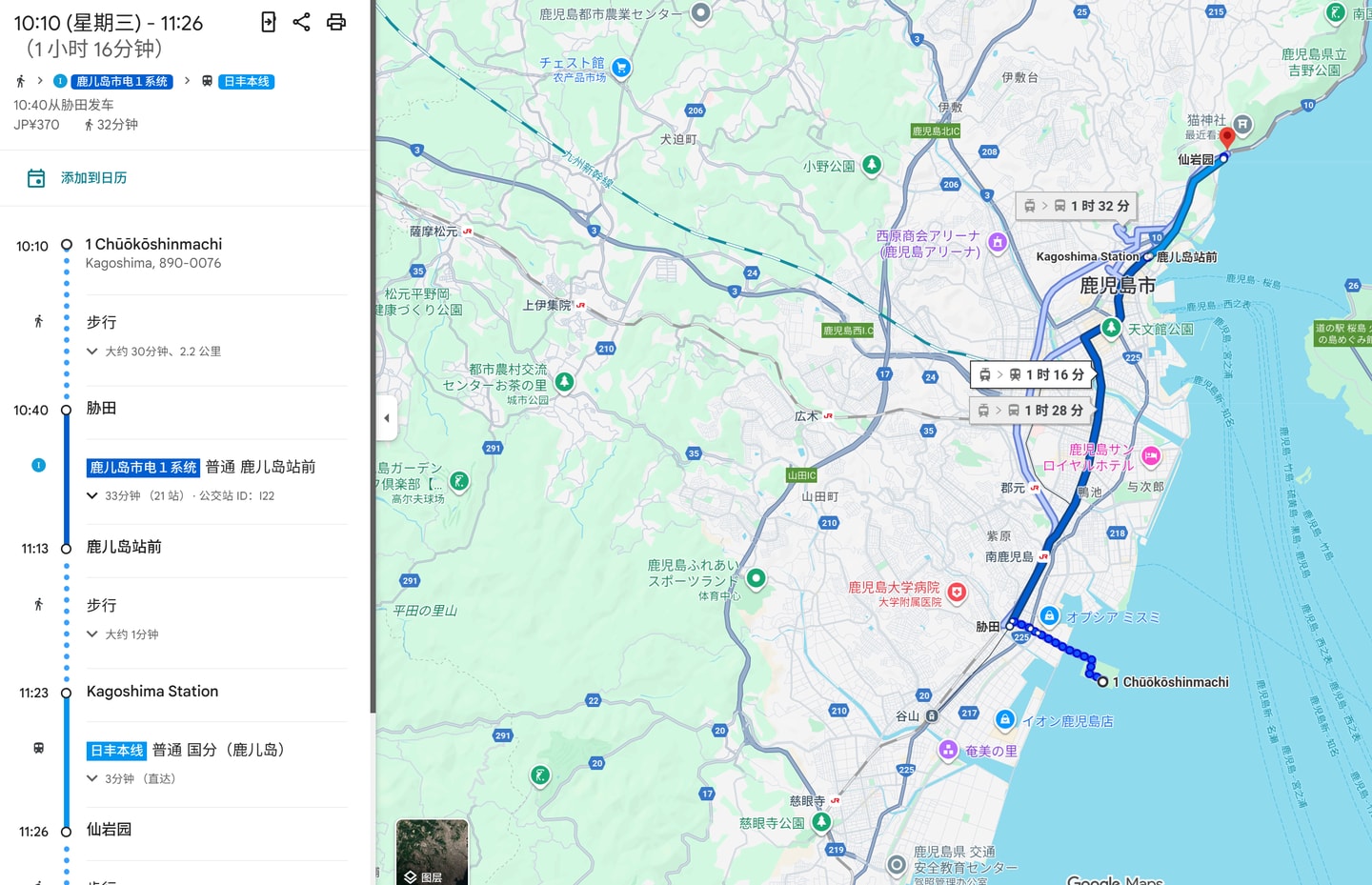Open the 图层 layers thumbnail
The height and width of the screenshot is (885, 1372).
[x=432, y=852]
